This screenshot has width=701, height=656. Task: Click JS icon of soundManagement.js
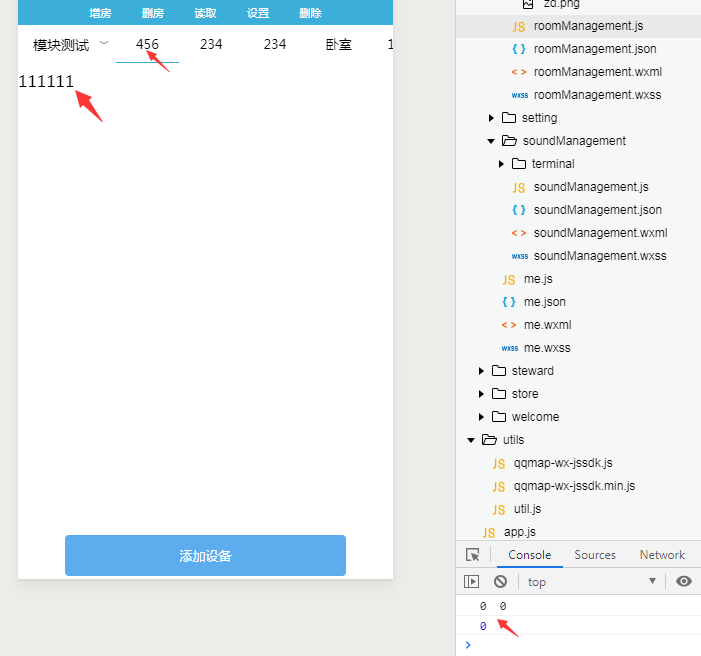(x=519, y=187)
